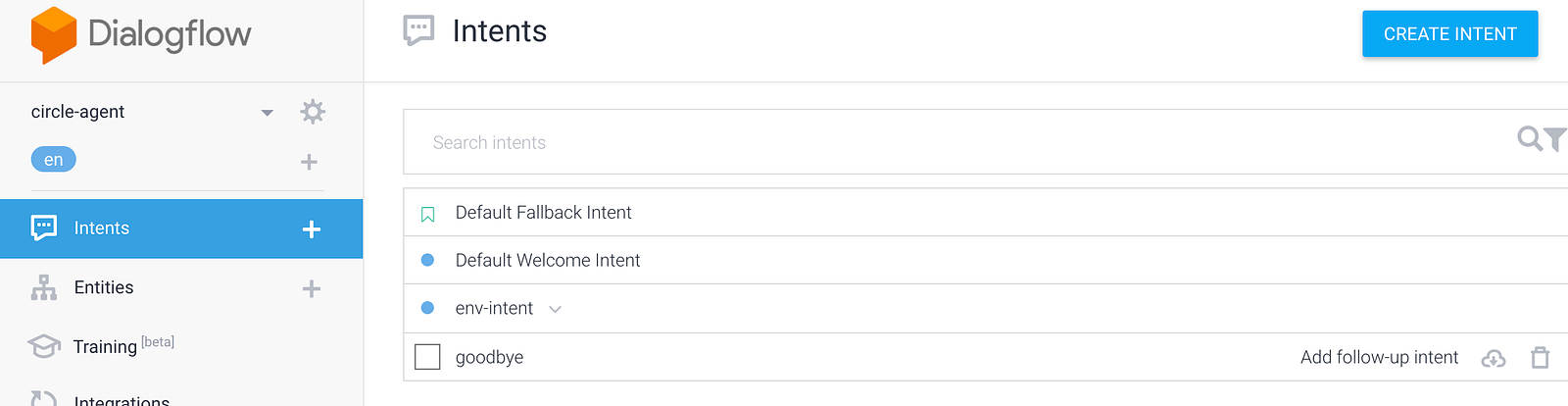Open the intents filter funnel

point(1555,140)
